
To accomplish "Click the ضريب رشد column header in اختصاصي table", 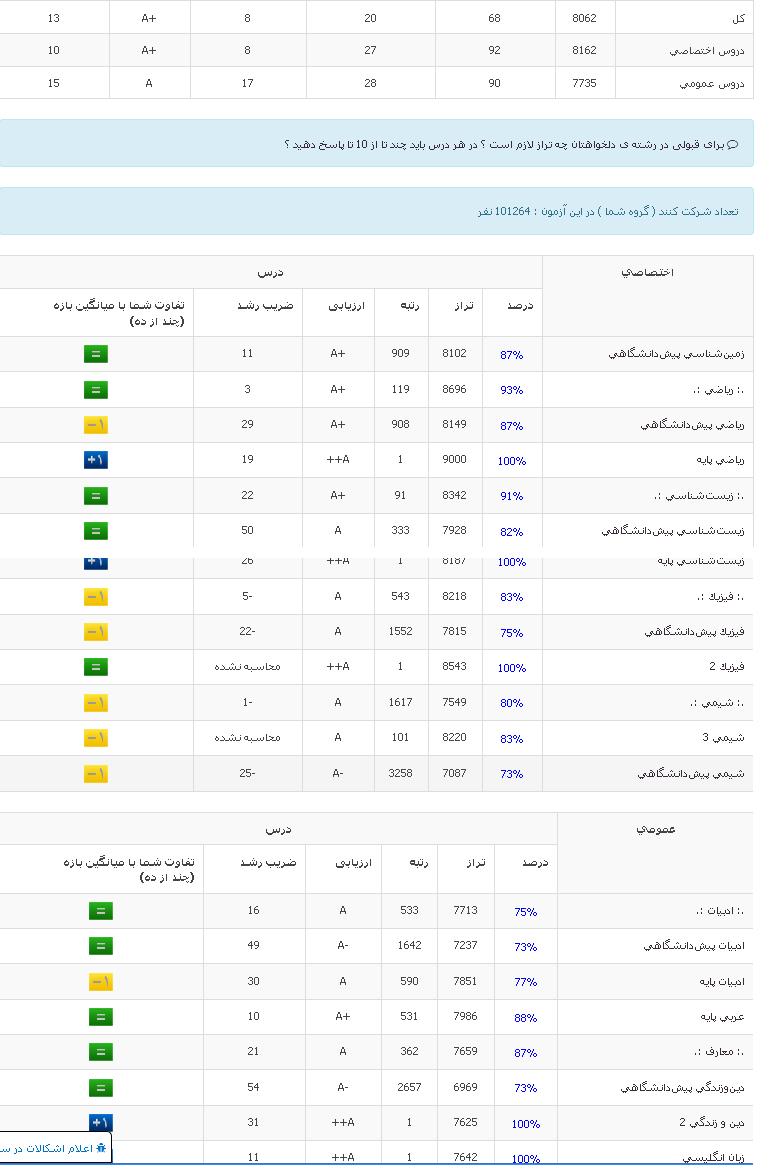I will pos(265,306).
